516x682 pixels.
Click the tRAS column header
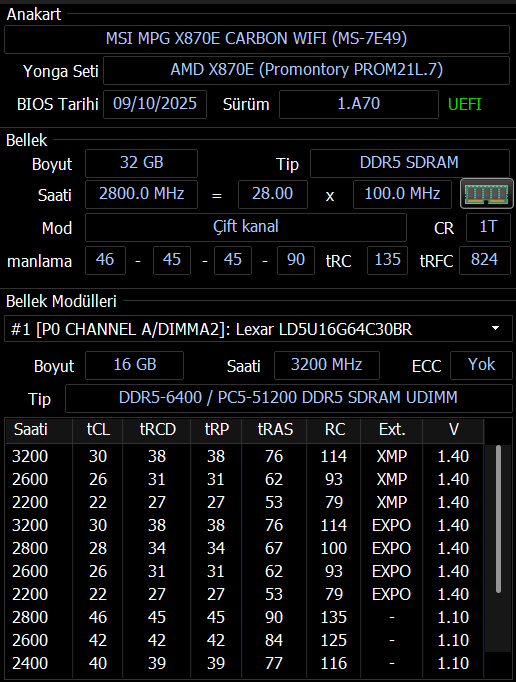[275, 430]
